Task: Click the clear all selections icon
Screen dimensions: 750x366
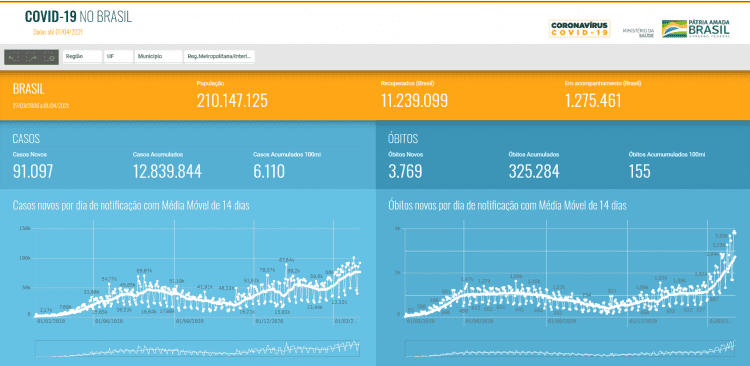Action: pos(49,57)
